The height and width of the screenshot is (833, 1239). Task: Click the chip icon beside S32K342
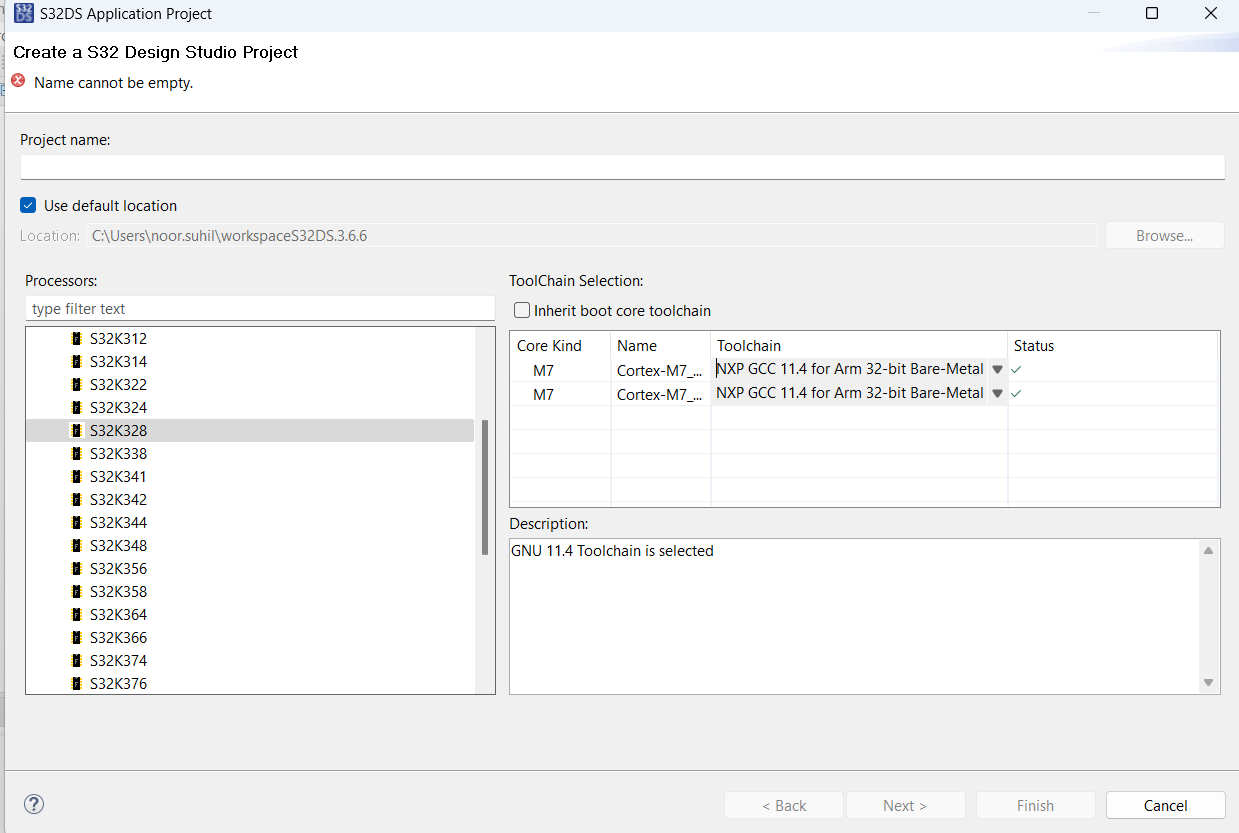coord(76,500)
